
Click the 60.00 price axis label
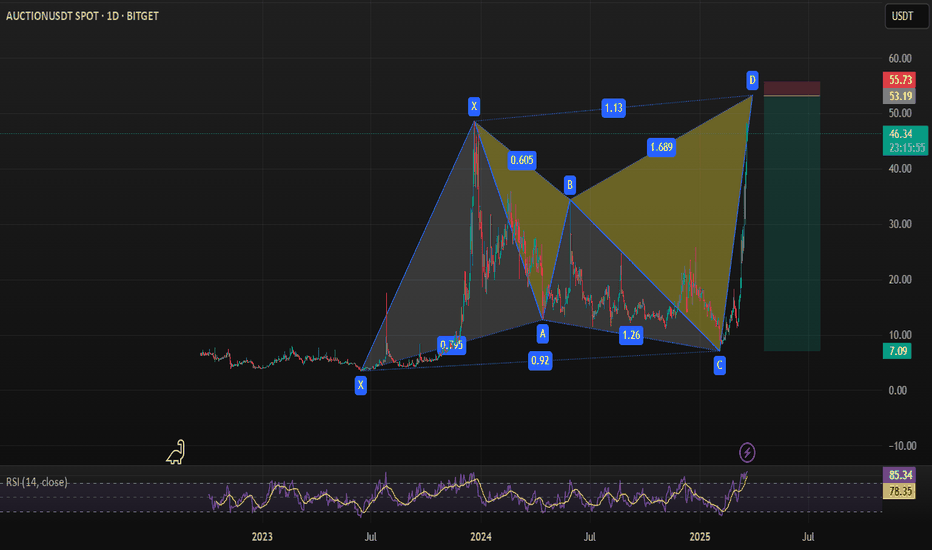(900, 58)
